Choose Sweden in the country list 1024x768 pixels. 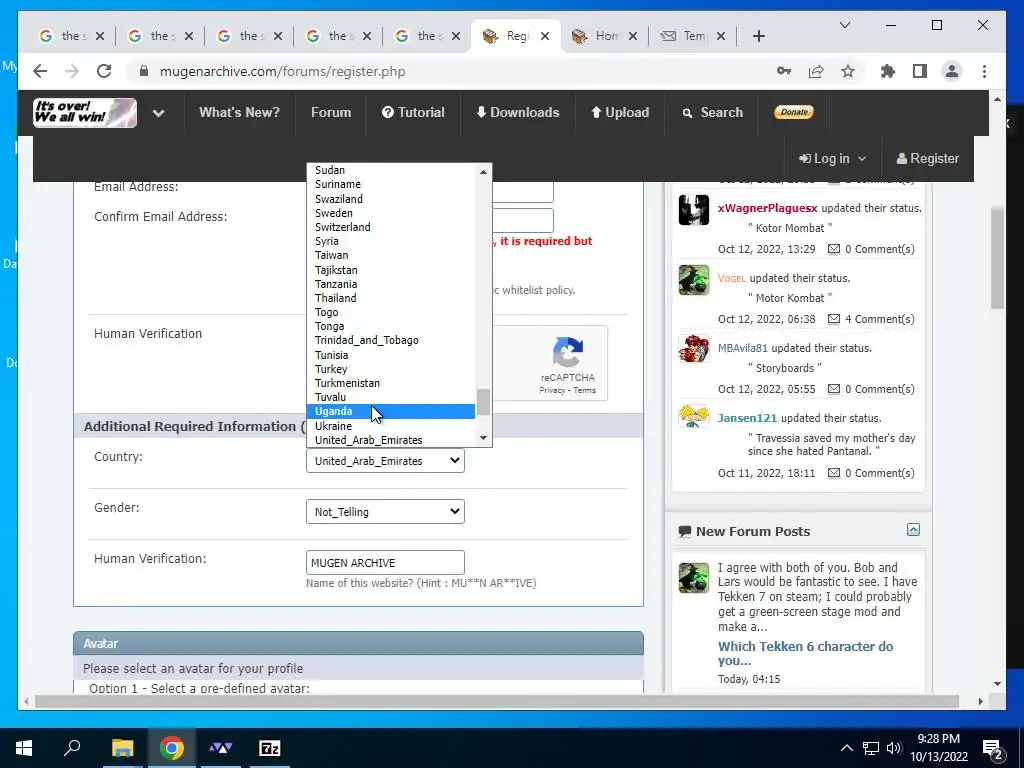point(391,213)
